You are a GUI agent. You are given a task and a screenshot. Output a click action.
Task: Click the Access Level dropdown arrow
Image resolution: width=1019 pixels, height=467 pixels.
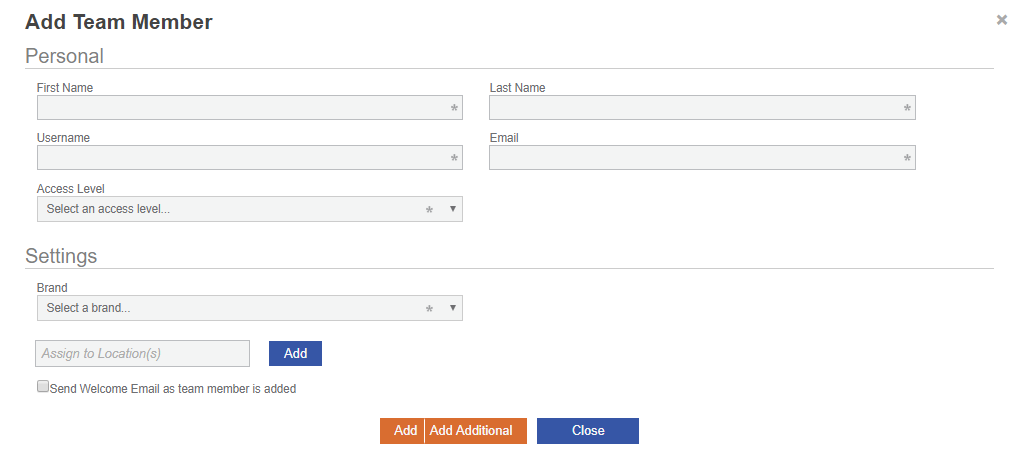pos(452,209)
